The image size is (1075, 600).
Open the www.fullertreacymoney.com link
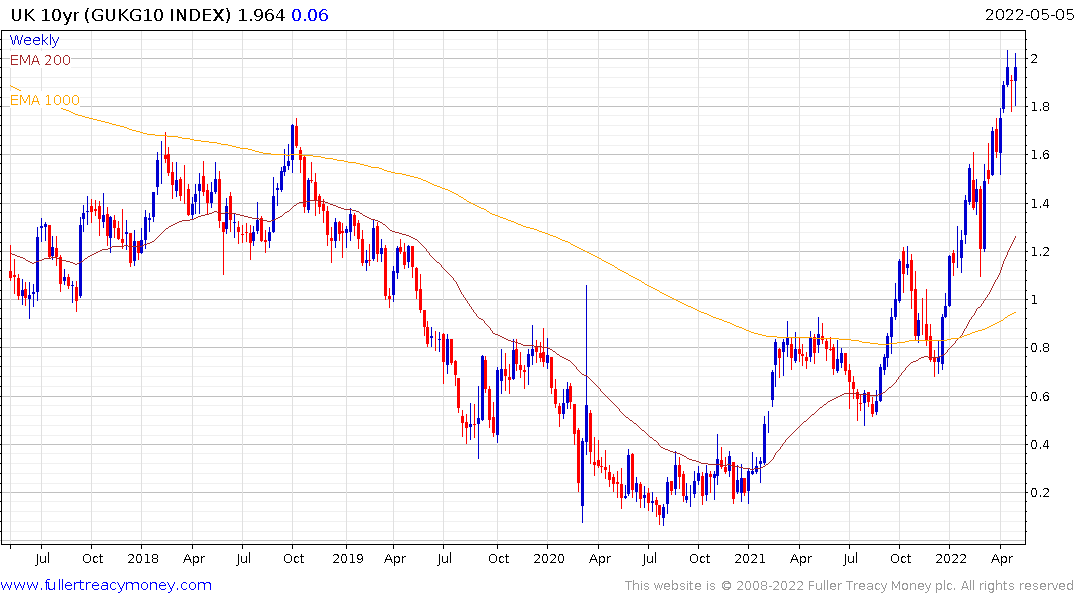pos(106,585)
